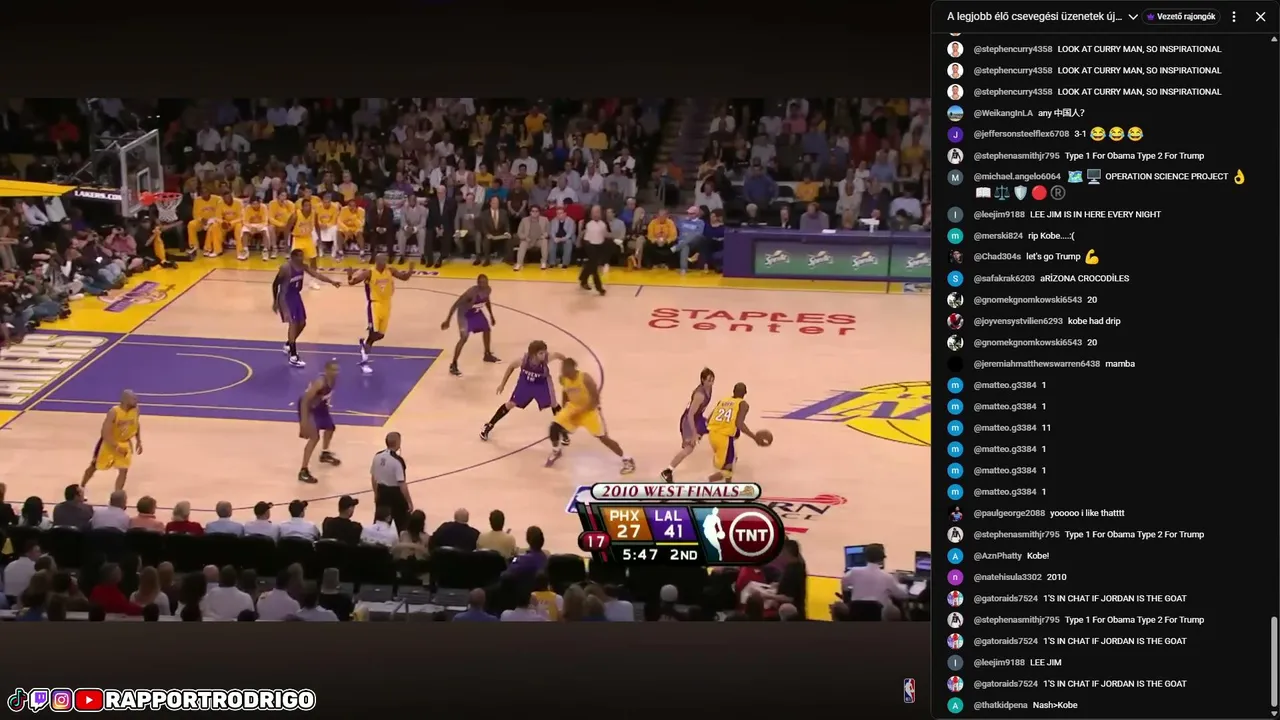The image size is (1280, 720).
Task: Click the avatar of @Chad304s
Action: tap(955, 257)
